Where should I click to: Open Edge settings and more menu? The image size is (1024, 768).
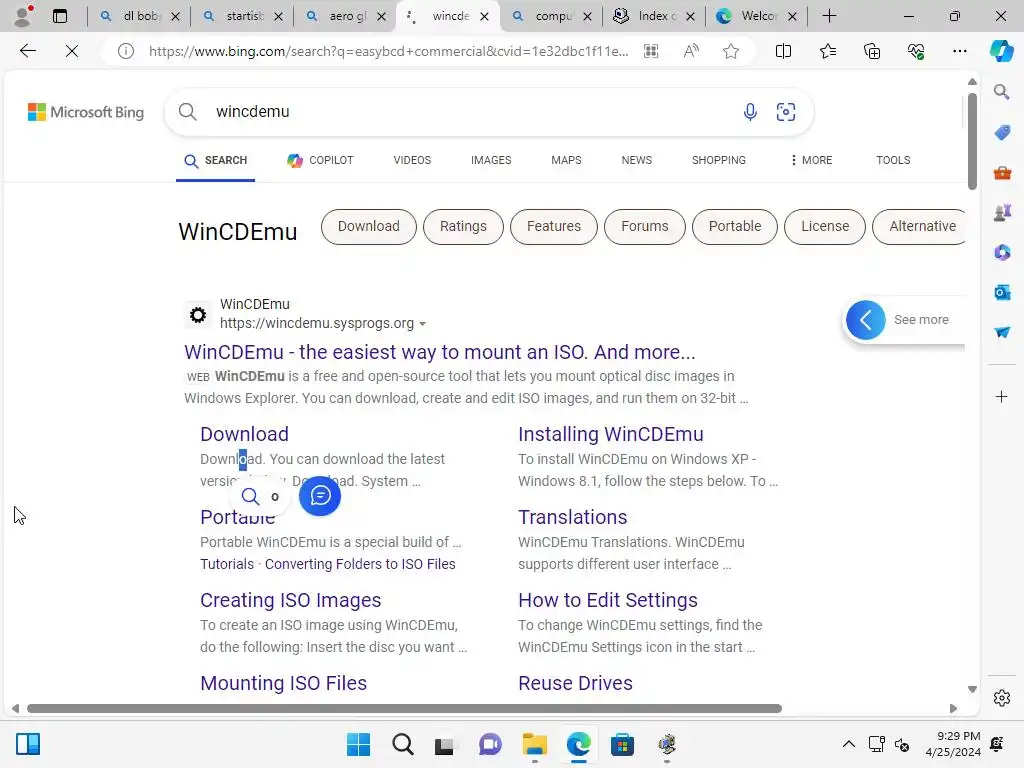point(959,51)
